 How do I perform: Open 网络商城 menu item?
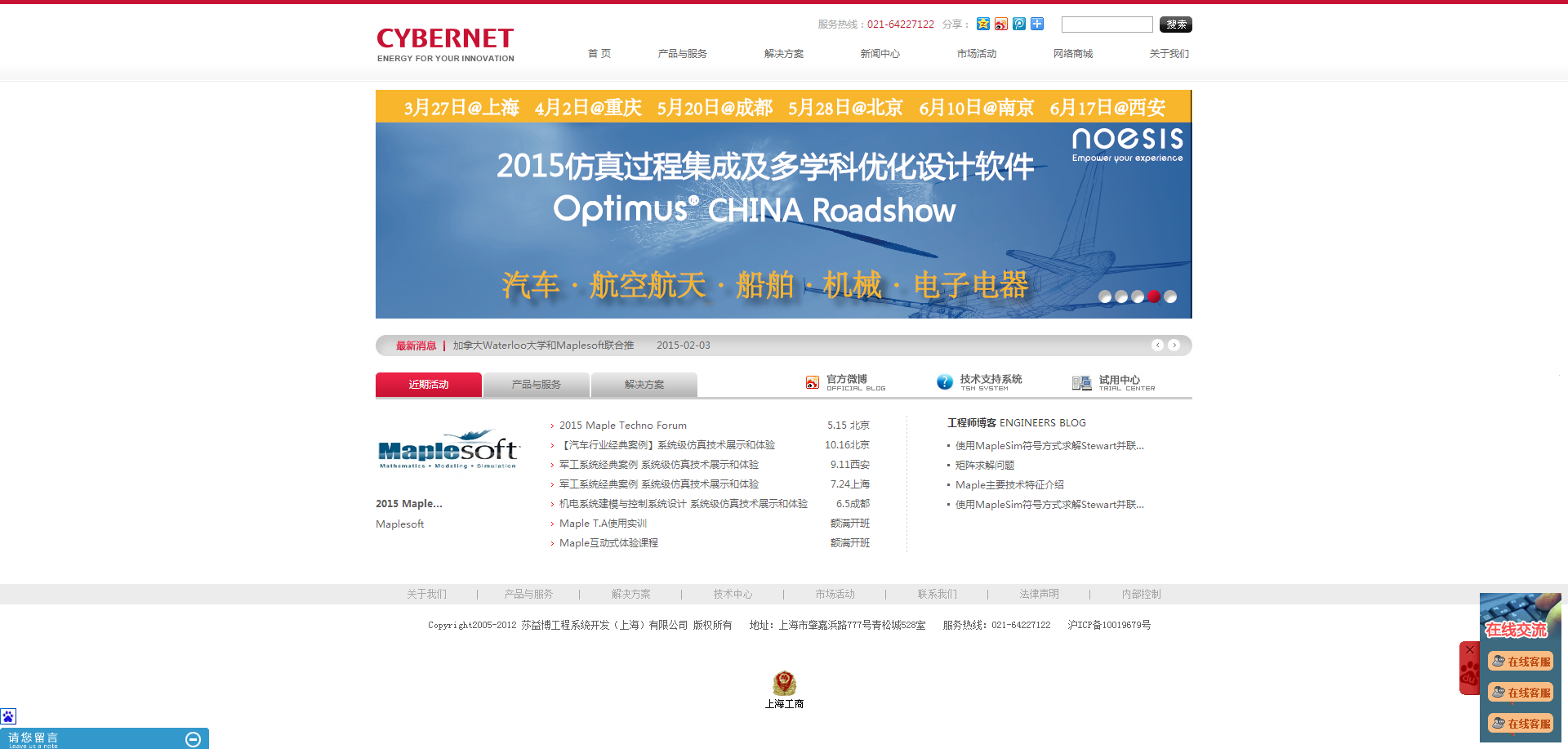pos(1073,54)
